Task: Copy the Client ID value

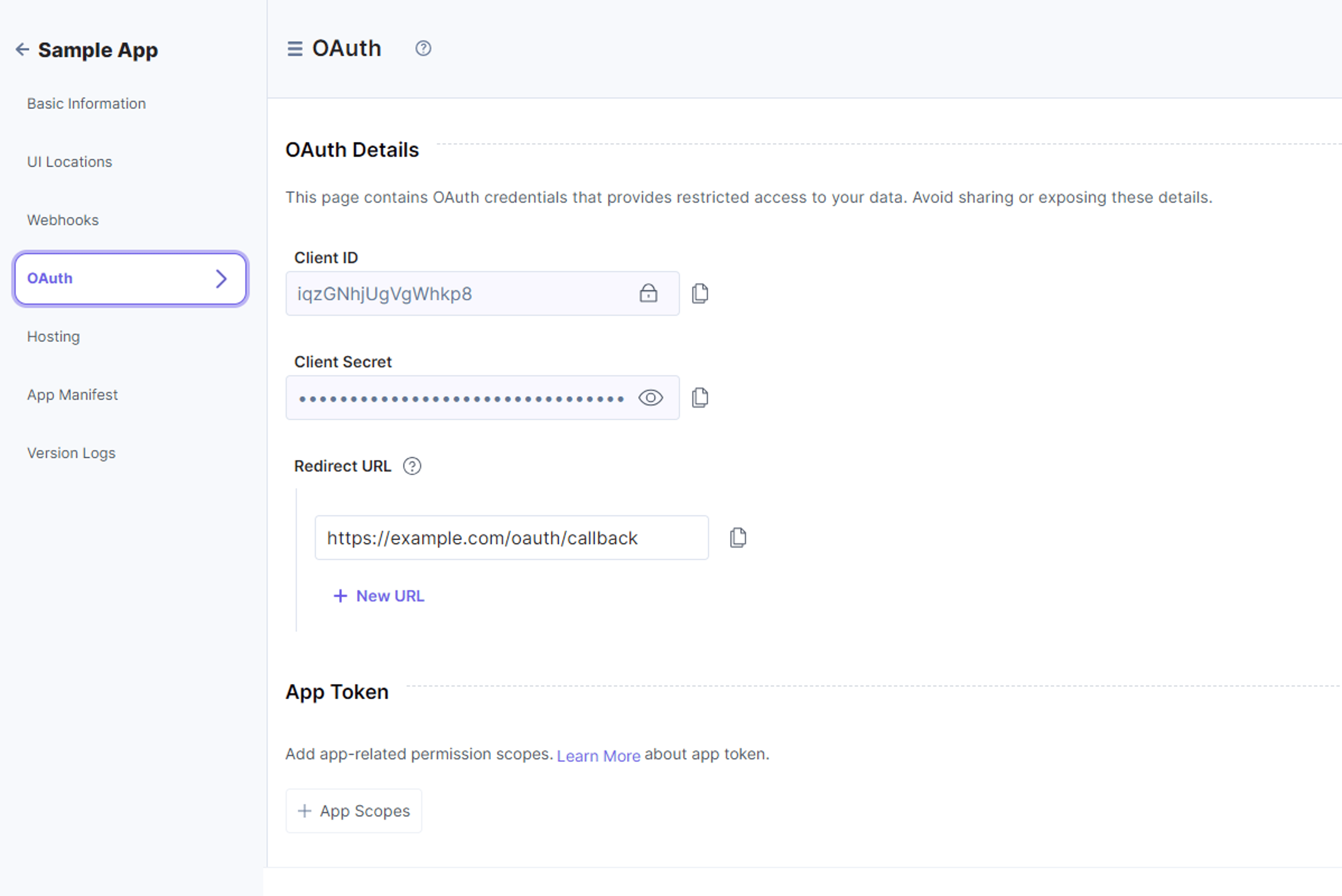Action: (700, 293)
